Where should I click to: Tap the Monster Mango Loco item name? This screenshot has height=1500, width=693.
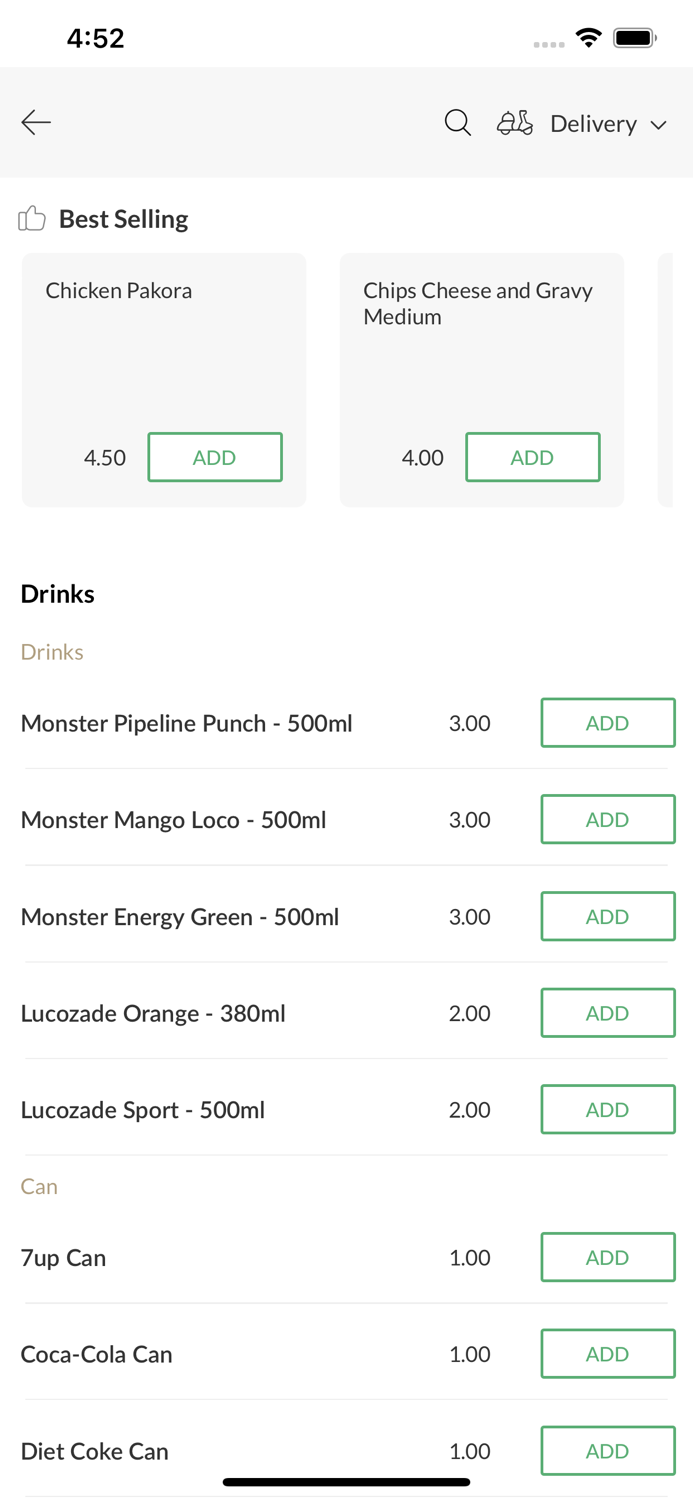[173, 820]
